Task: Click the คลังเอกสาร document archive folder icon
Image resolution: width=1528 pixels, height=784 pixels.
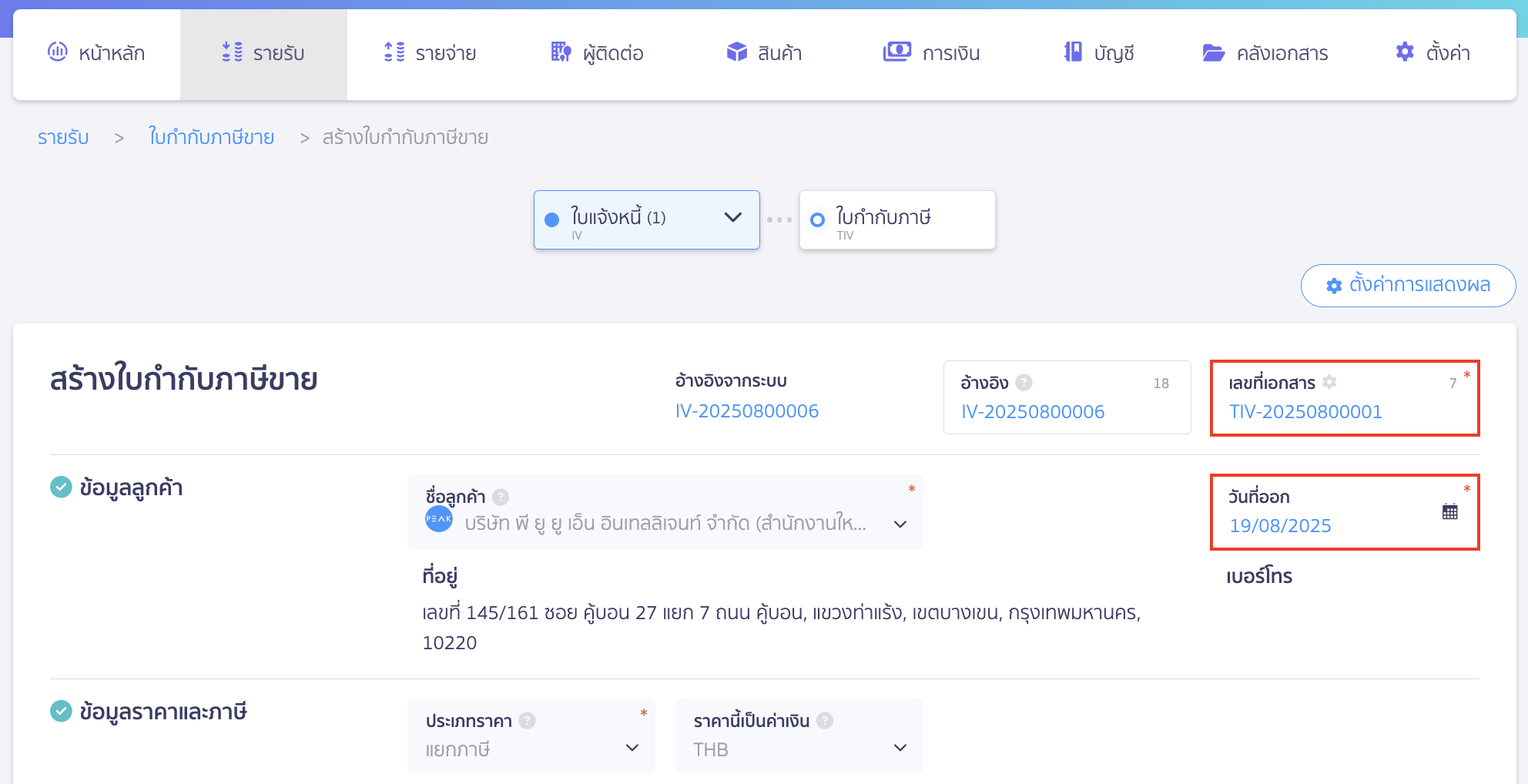Action: (1213, 52)
